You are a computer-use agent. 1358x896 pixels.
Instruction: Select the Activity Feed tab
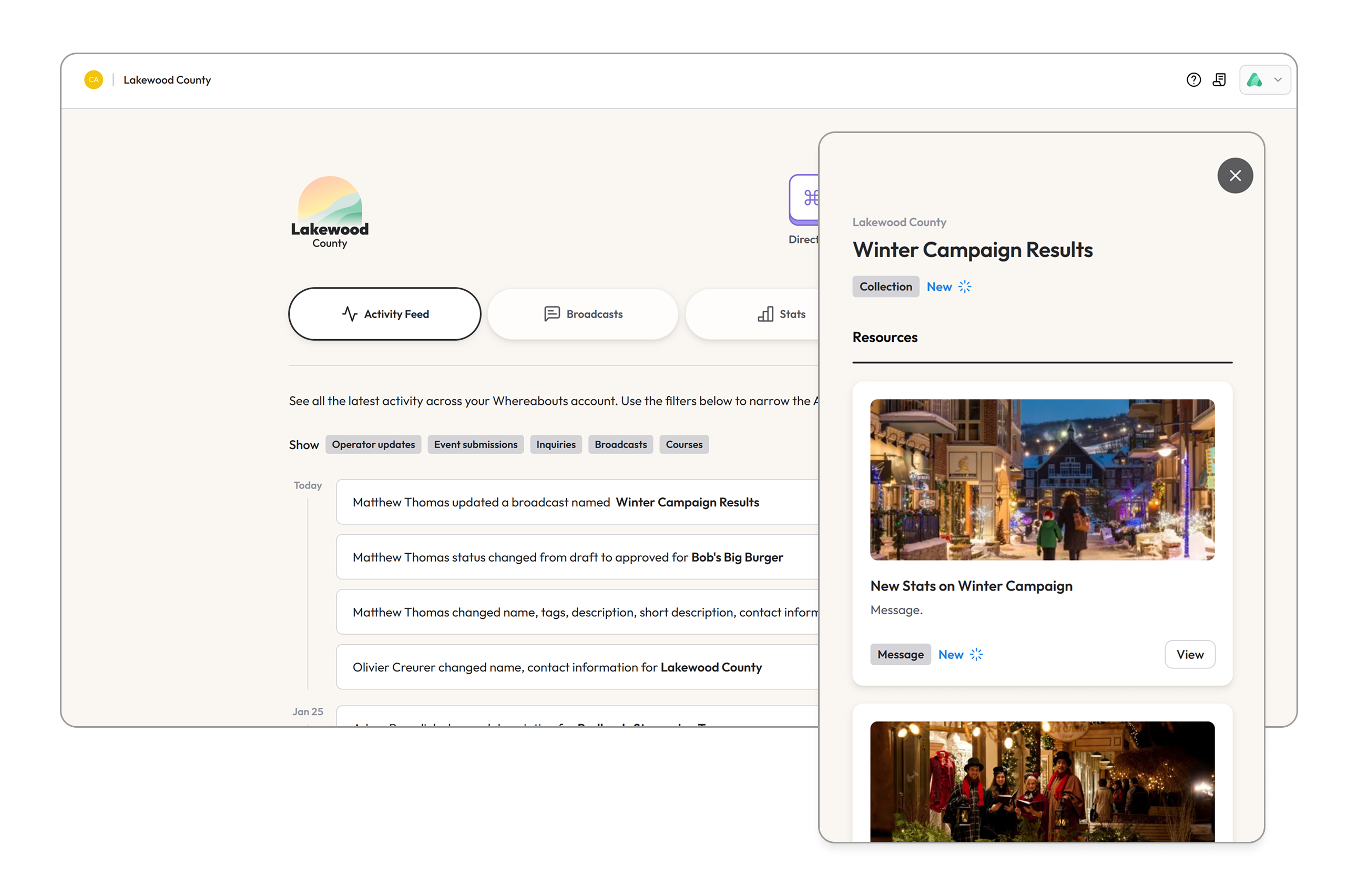(x=384, y=314)
